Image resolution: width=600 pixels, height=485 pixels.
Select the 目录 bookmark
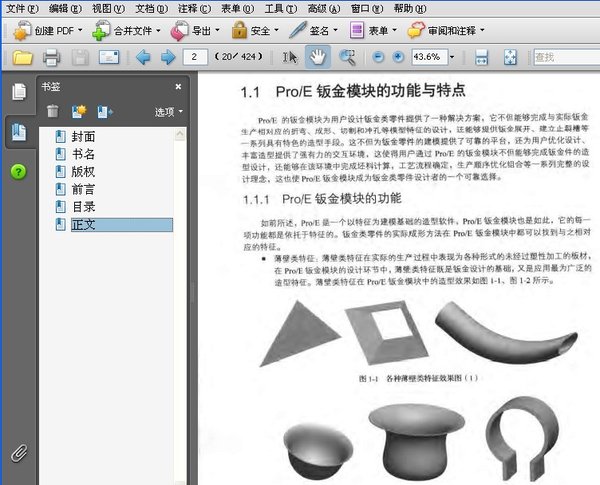[x=83, y=207]
